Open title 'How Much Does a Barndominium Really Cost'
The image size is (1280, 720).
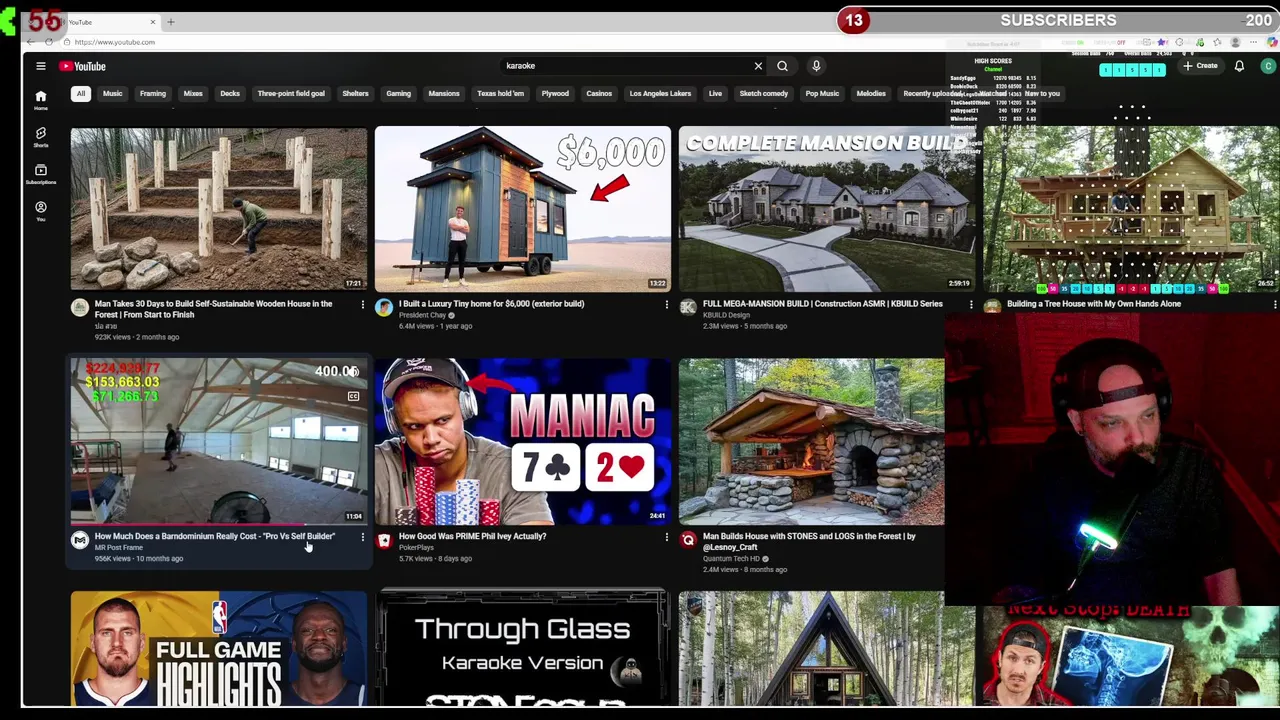[215, 537]
